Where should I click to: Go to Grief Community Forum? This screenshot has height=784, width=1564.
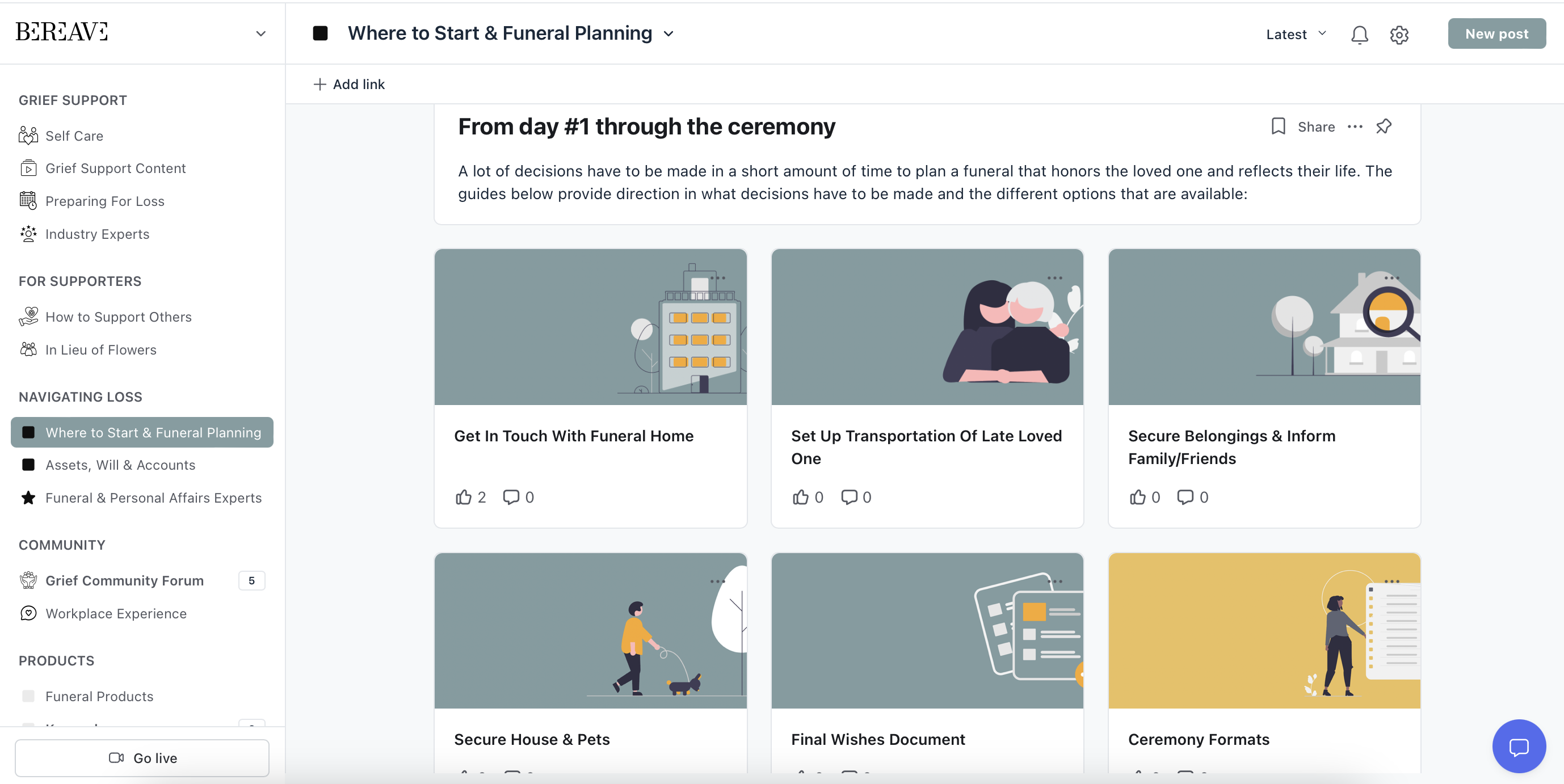coord(124,580)
